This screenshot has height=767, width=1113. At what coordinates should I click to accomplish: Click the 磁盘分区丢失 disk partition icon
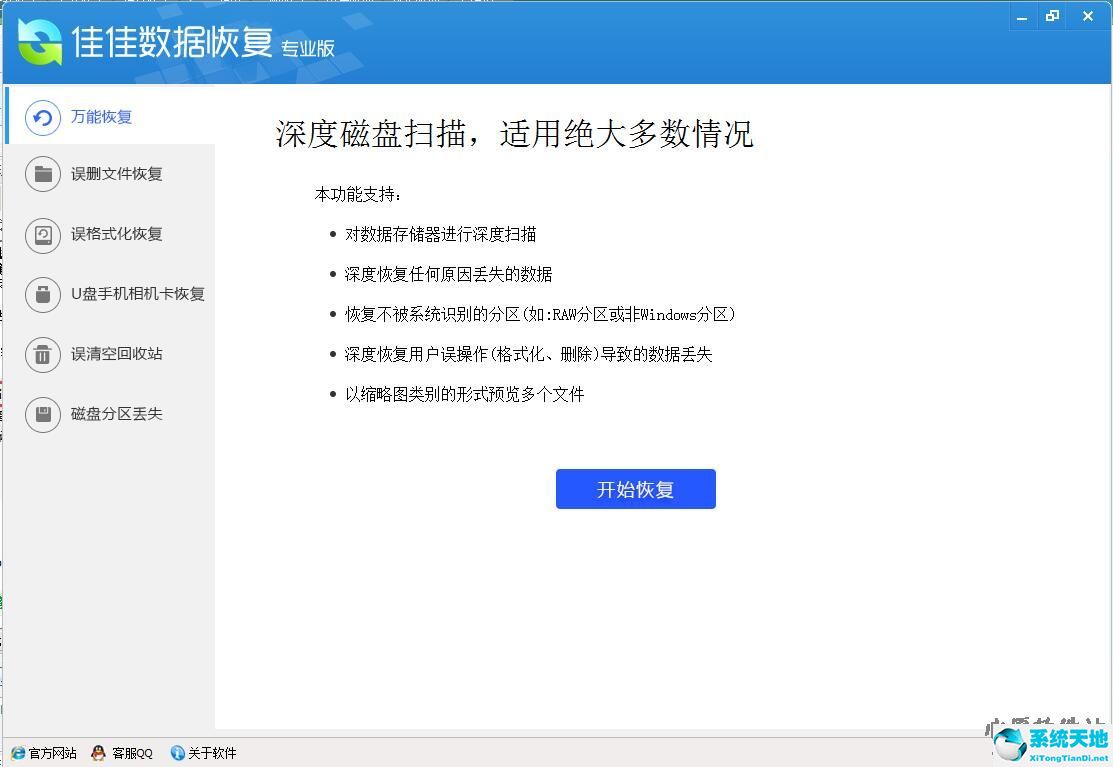click(x=43, y=414)
